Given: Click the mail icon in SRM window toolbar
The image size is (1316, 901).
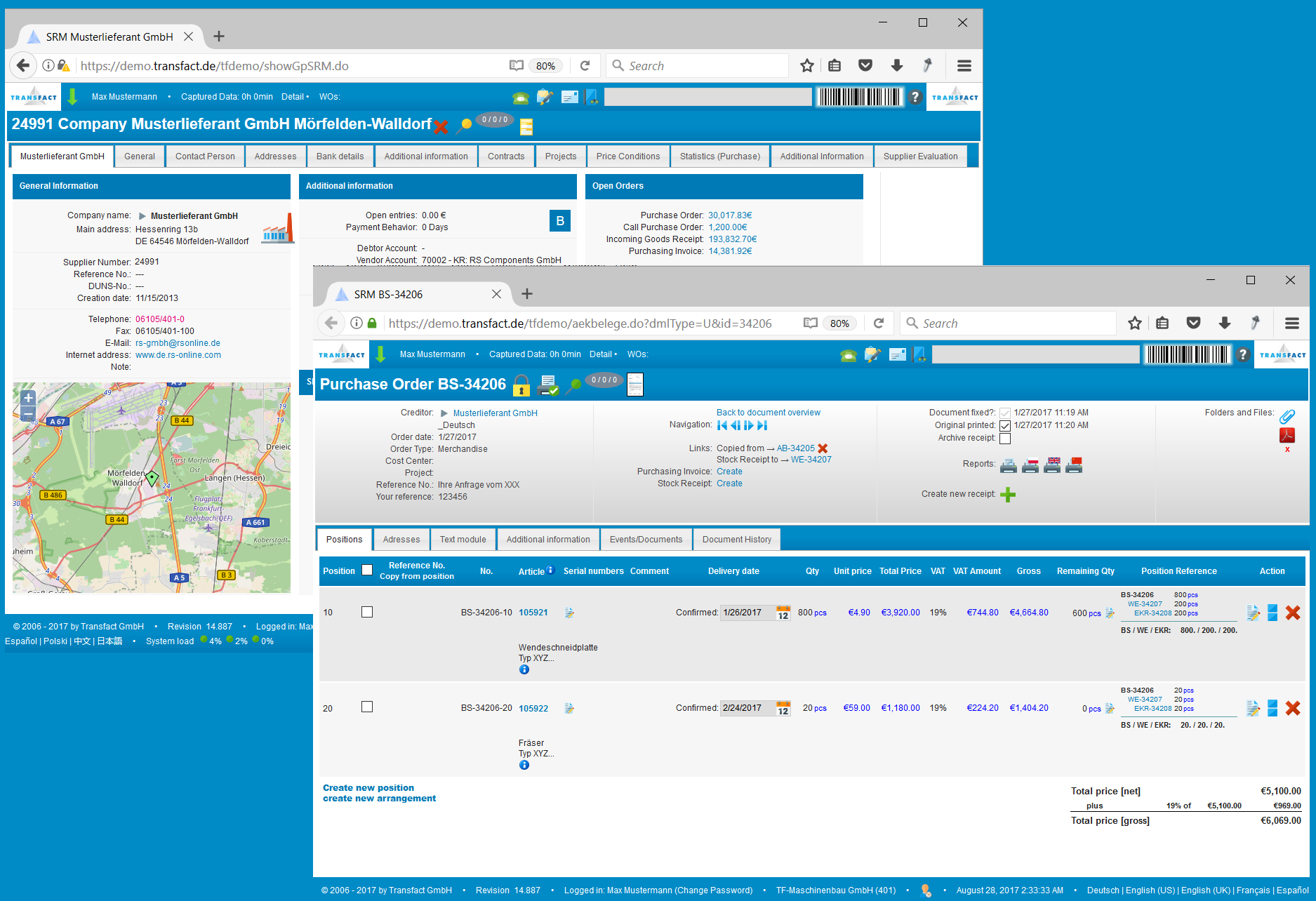Looking at the screenshot, I should (x=570, y=97).
